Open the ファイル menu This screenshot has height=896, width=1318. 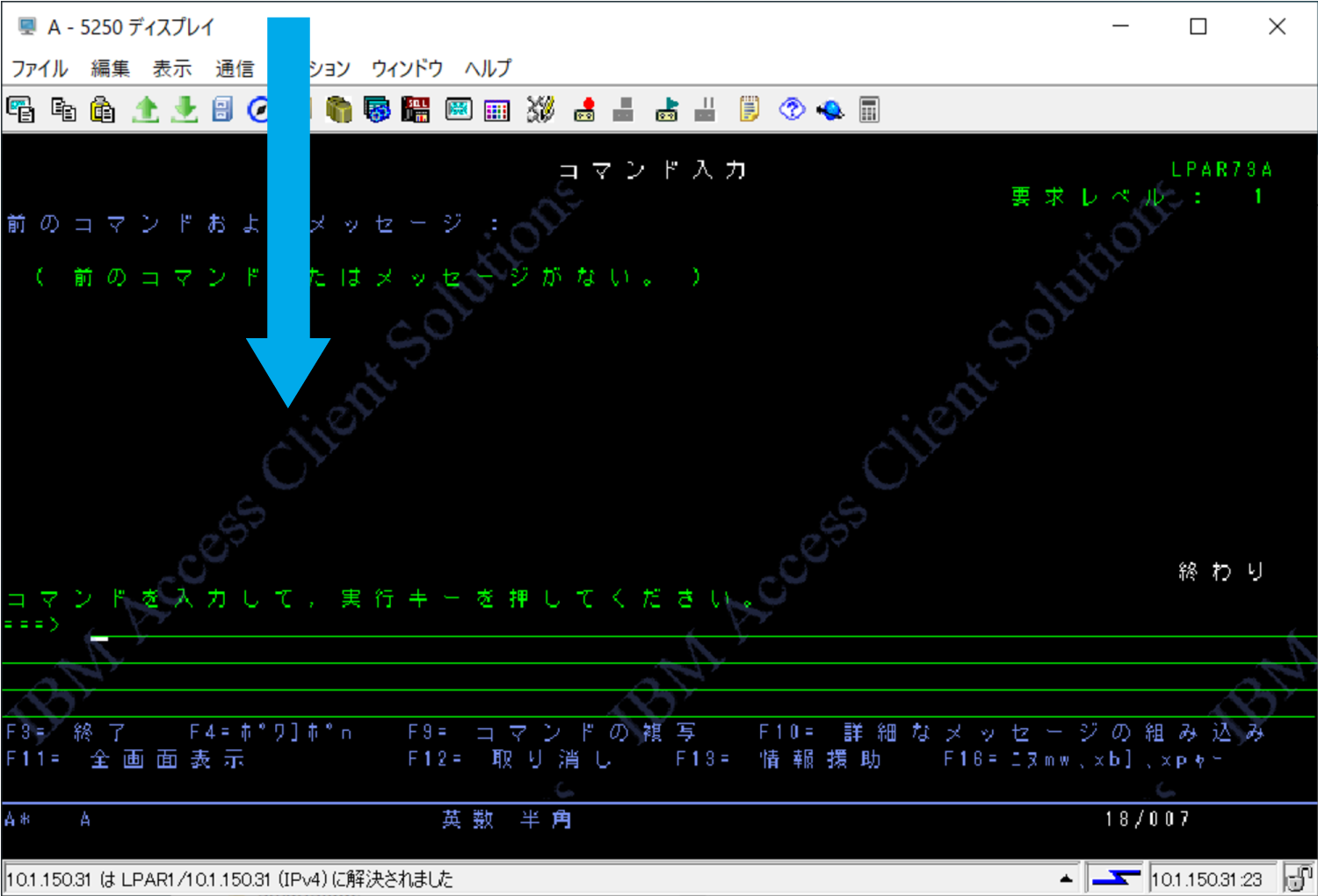pyautogui.click(x=40, y=69)
